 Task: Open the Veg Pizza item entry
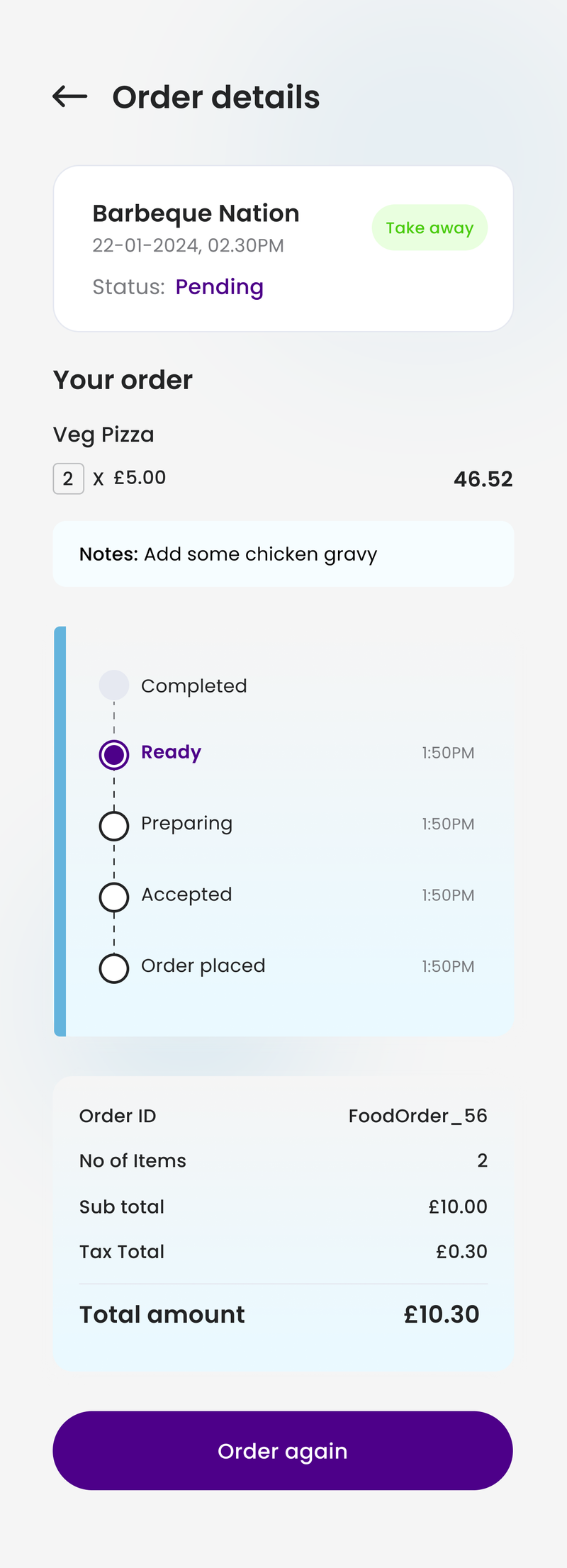pyautogui.click(x=103, y=435)
